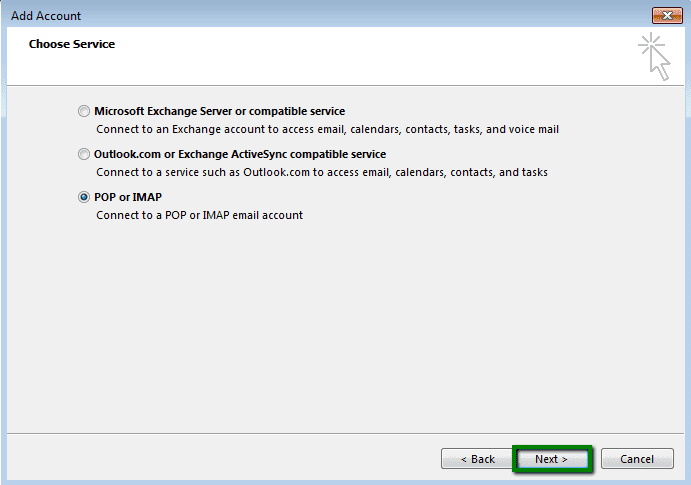Click the Add Account title text
Viewport: 691px width, 485px height.
click(46, 16)
